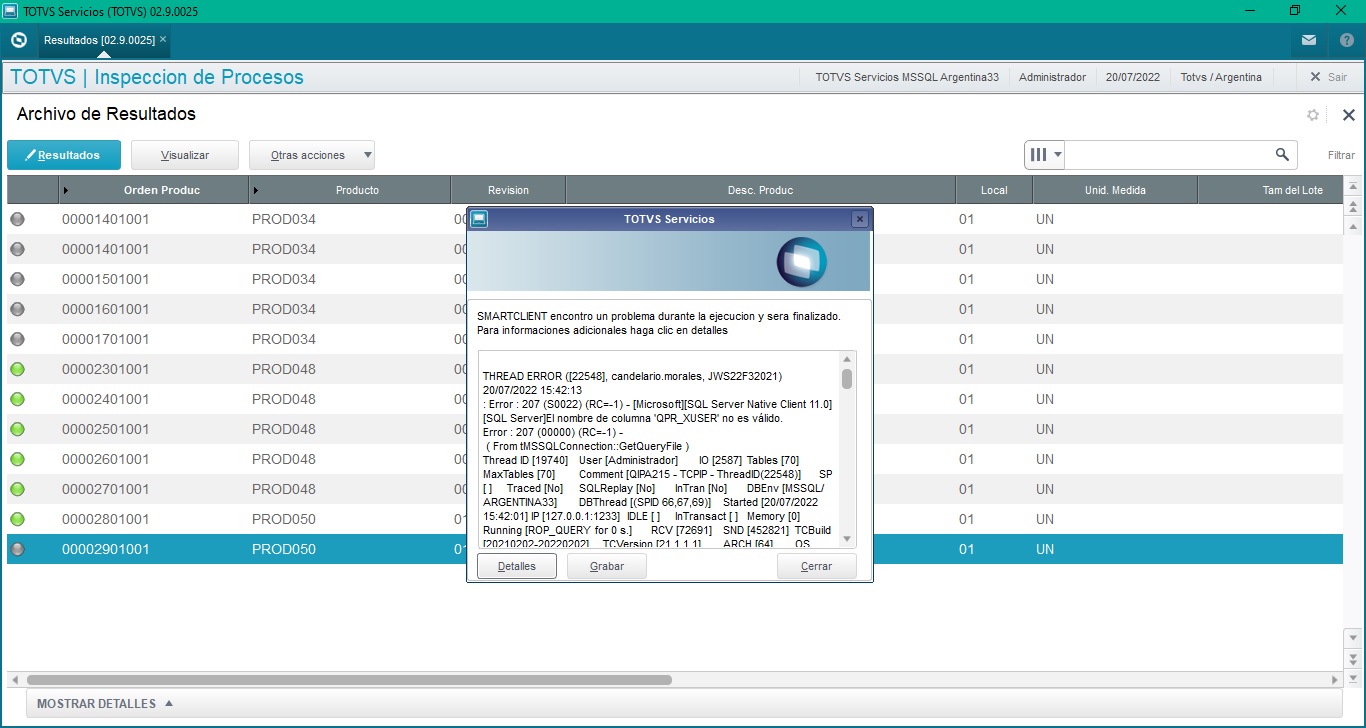The image size is (1366, 728).
Task: Click the Local column header
Action: tap(994, 190)
